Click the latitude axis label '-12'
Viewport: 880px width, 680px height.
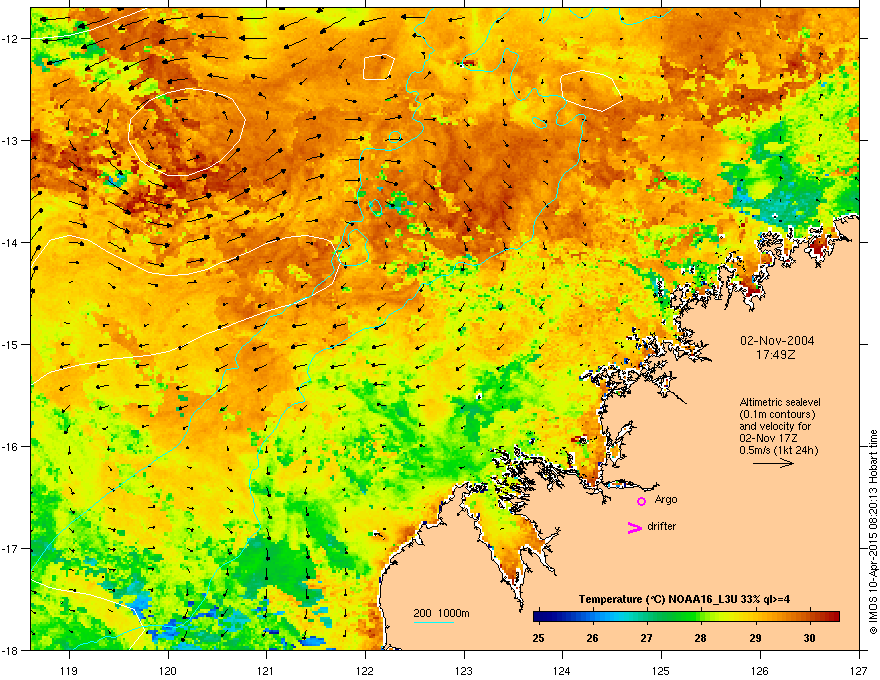click(11, 38)
